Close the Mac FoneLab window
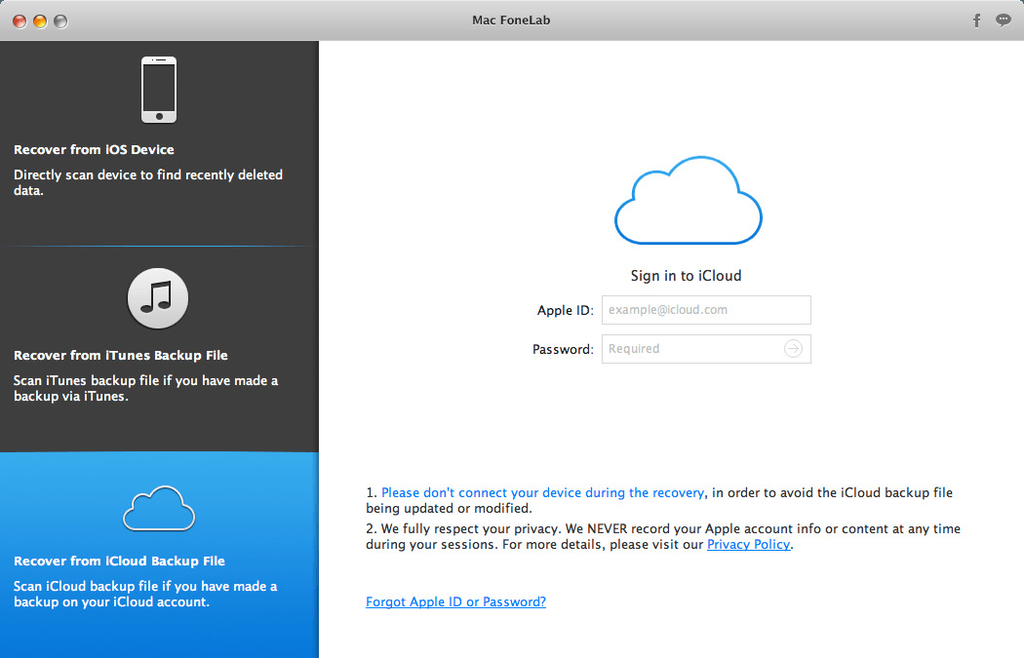 pyautogui.click(x=20, y=21)
